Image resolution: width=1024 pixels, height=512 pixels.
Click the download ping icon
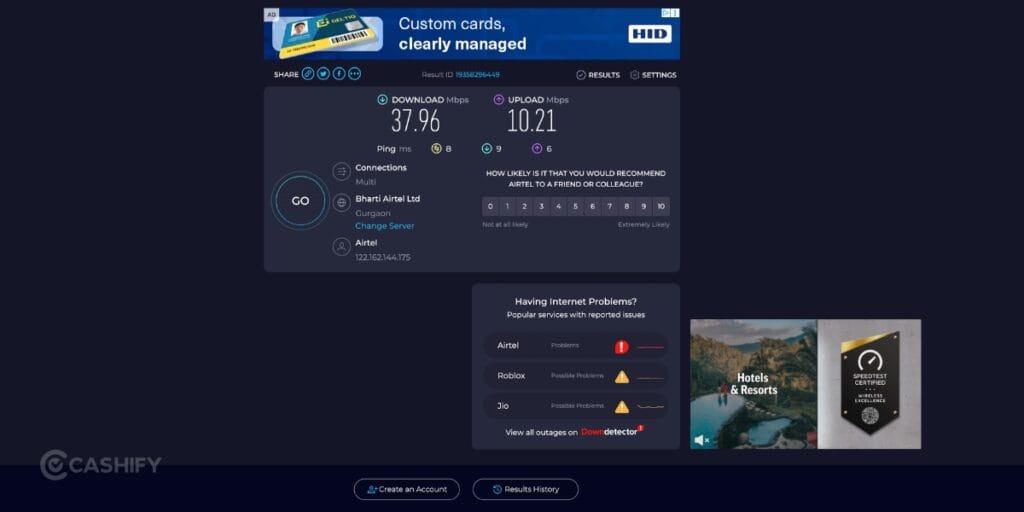(x=487, y=149)
